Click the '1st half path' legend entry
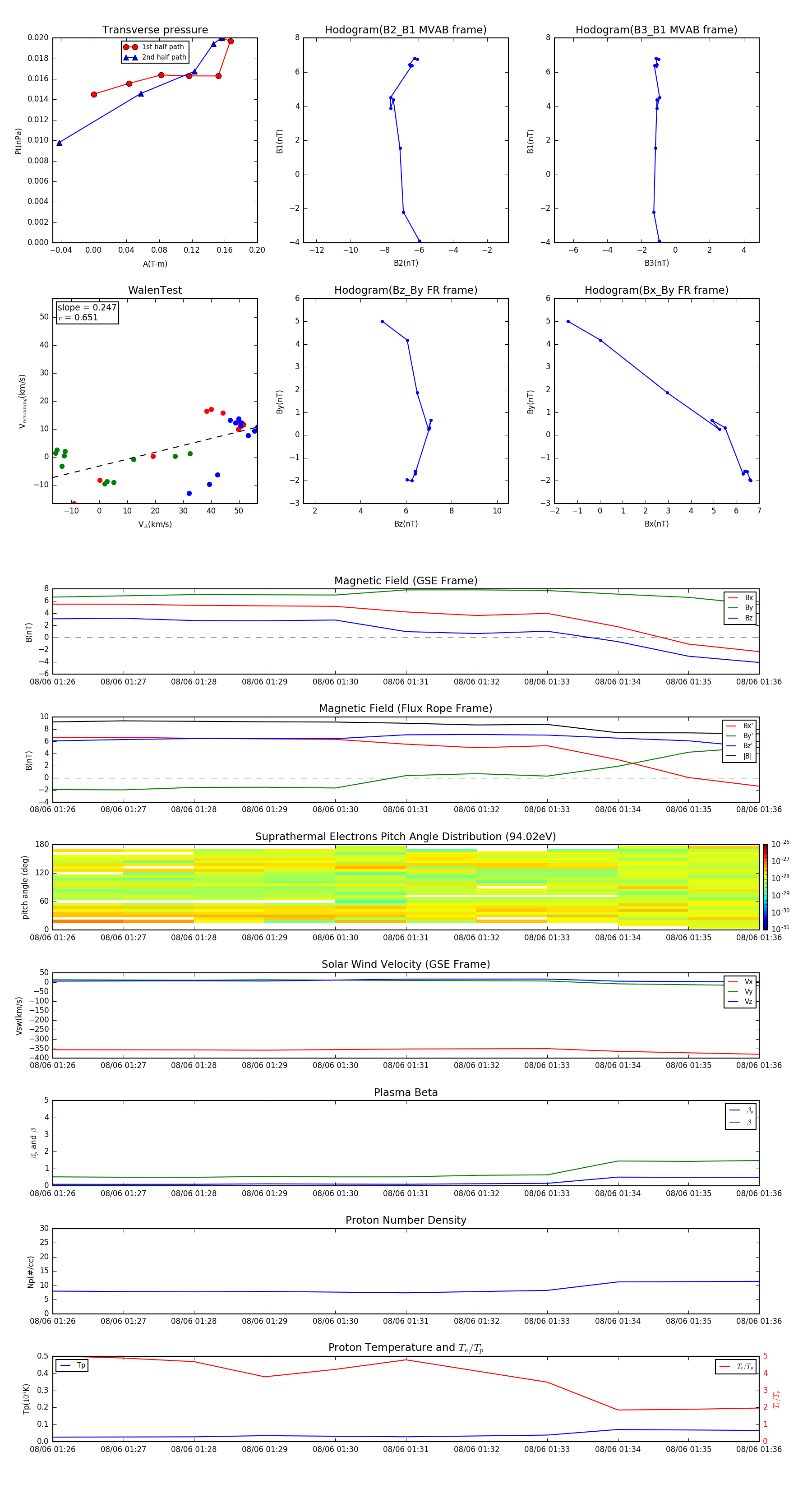The width and height of the screenshot is (812, 1489). [154, 47]
